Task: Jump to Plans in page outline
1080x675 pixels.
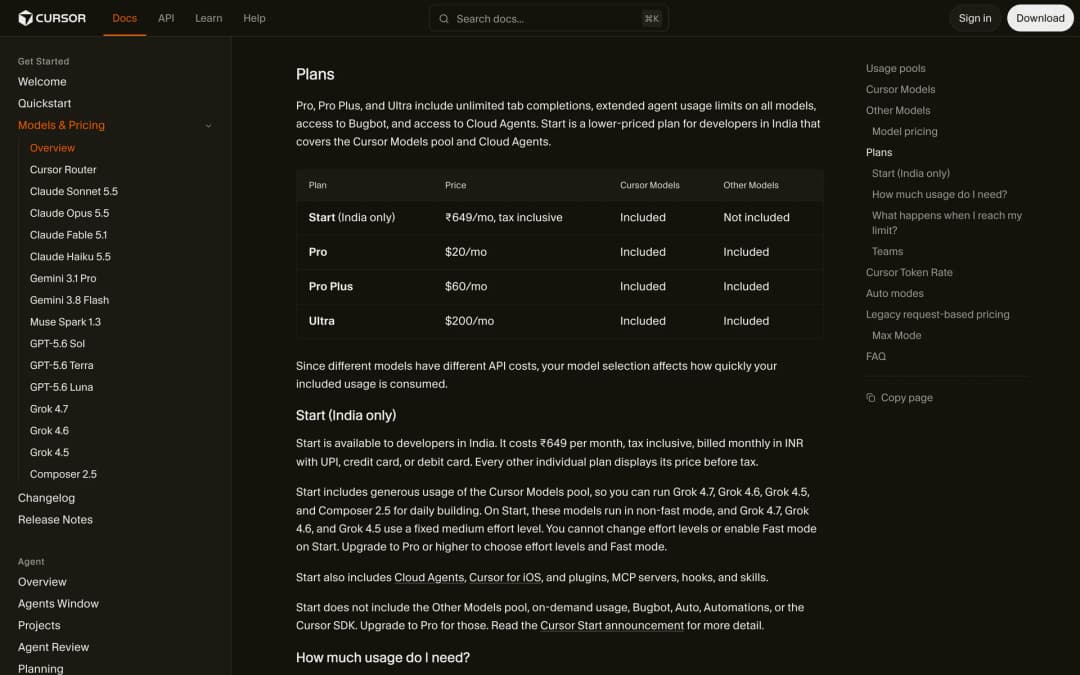Action: pos(879,152)
